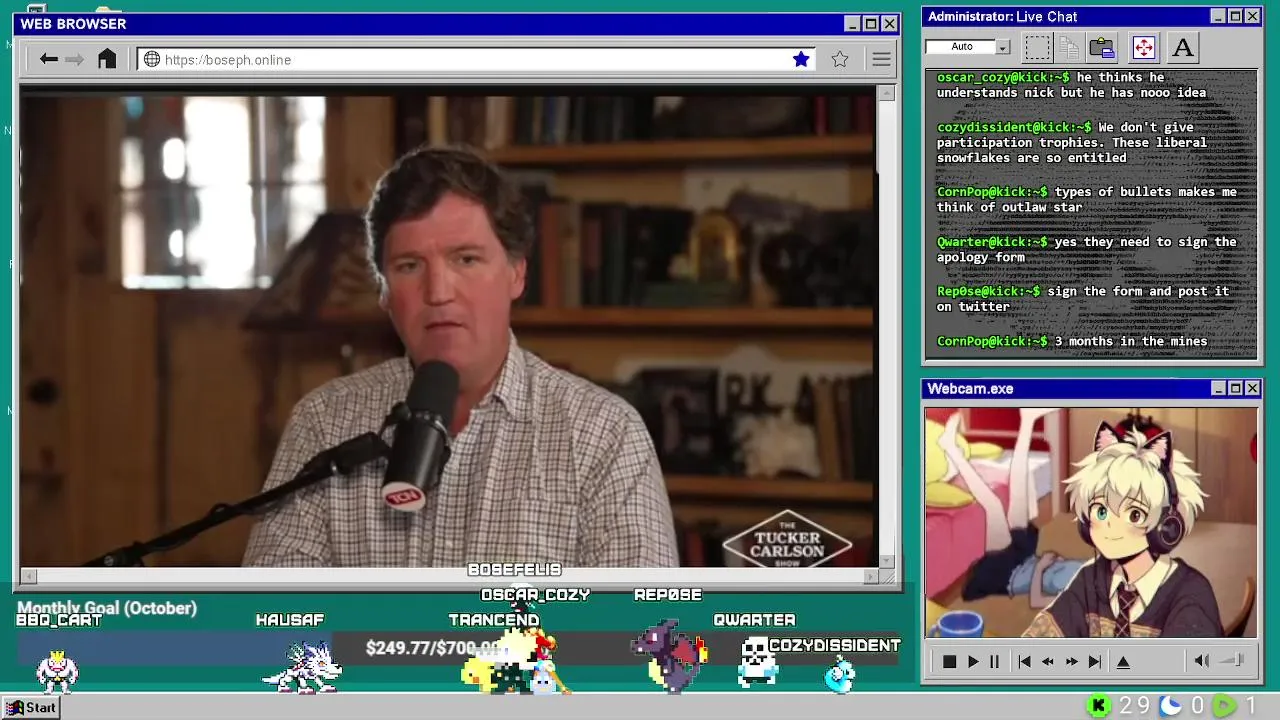Click the REPØSE dragon sprite
The image size is (1280, 720).
pyautogui.click(x=670, y=656)
